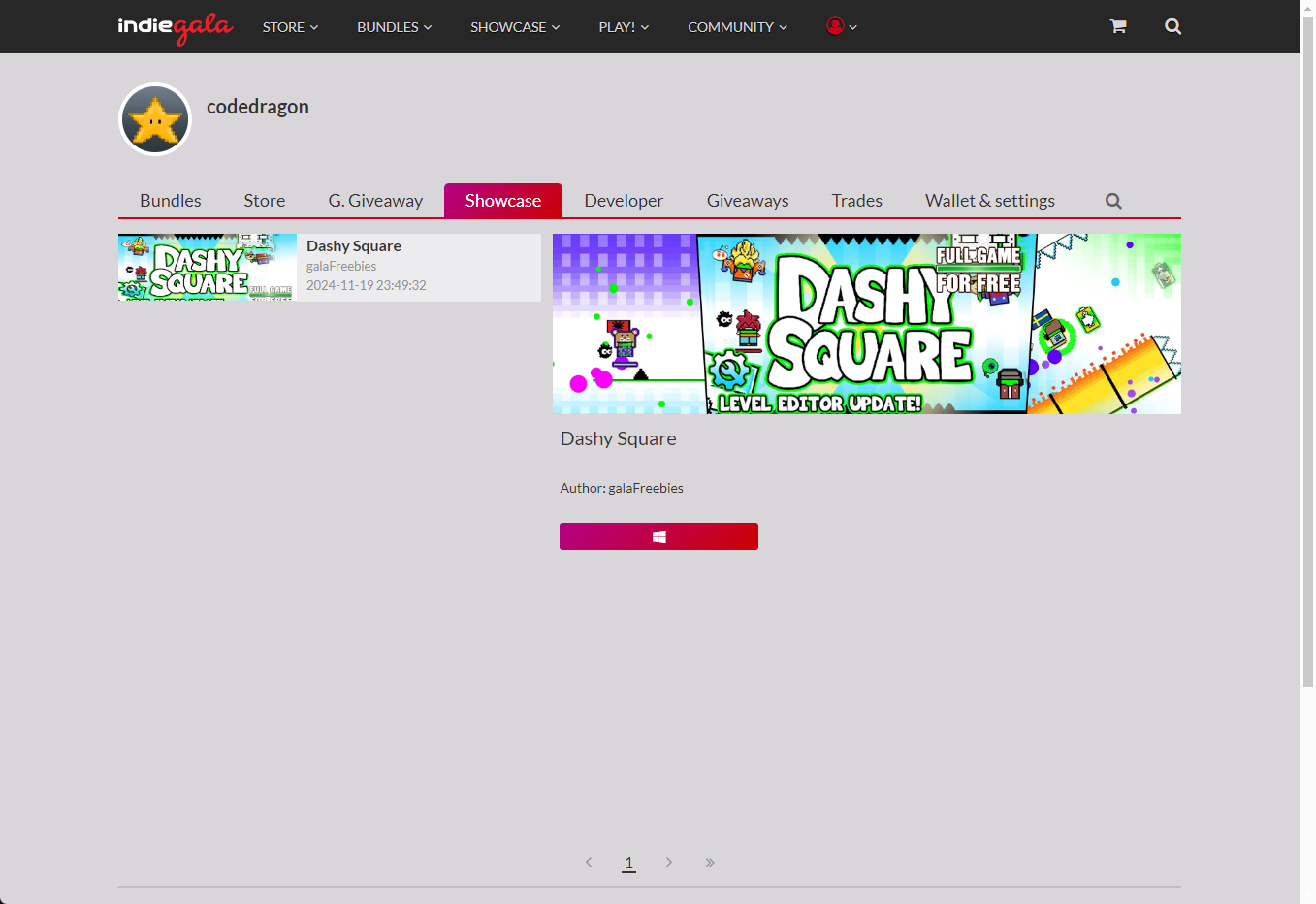Image resolution: width=1316 pixels, height=904 pixels.
Task: Expand the BUNDLES dropdown menu
Action: [395, 27]
